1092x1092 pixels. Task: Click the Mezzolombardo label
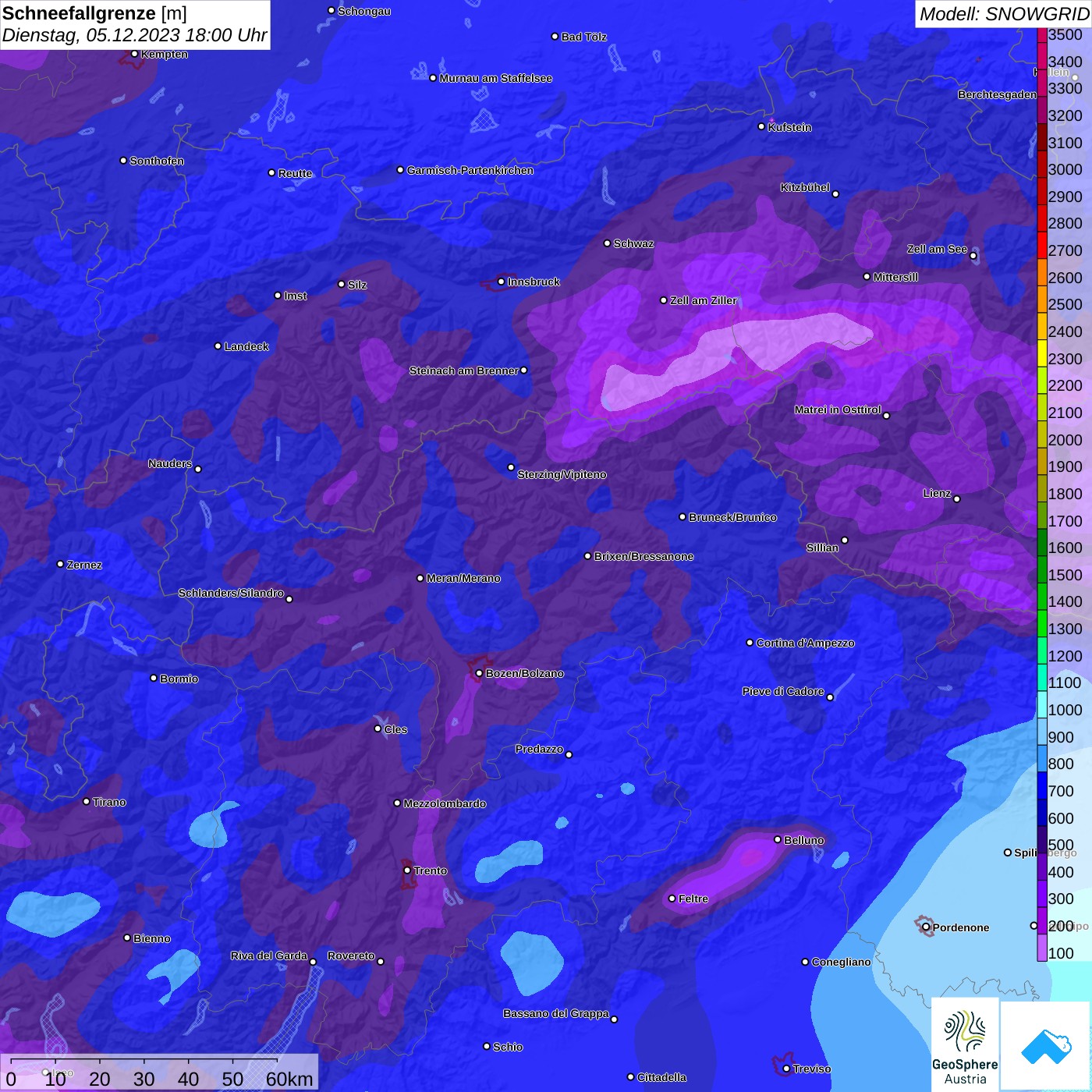click(445, 803)
